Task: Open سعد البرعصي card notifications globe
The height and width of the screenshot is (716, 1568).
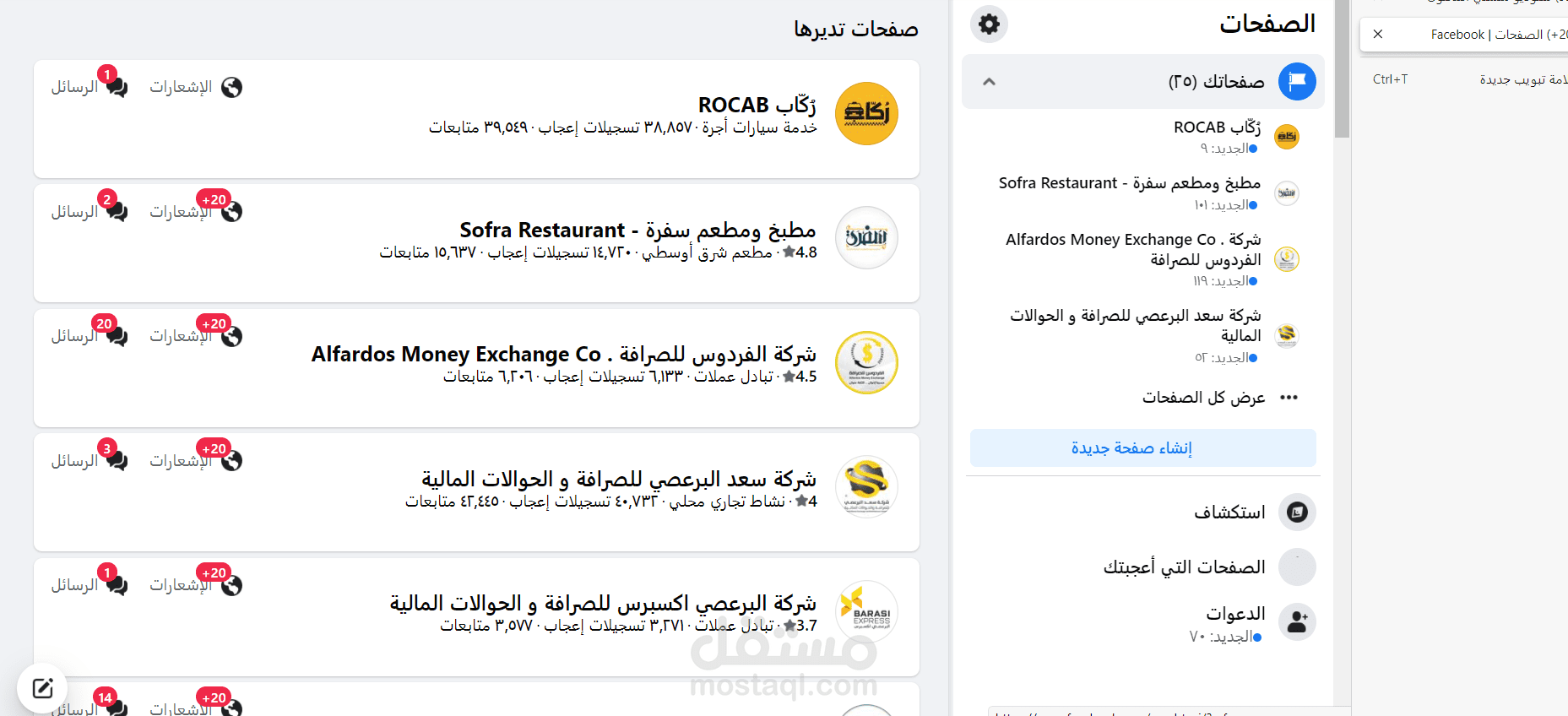Action: click(231, 461)
